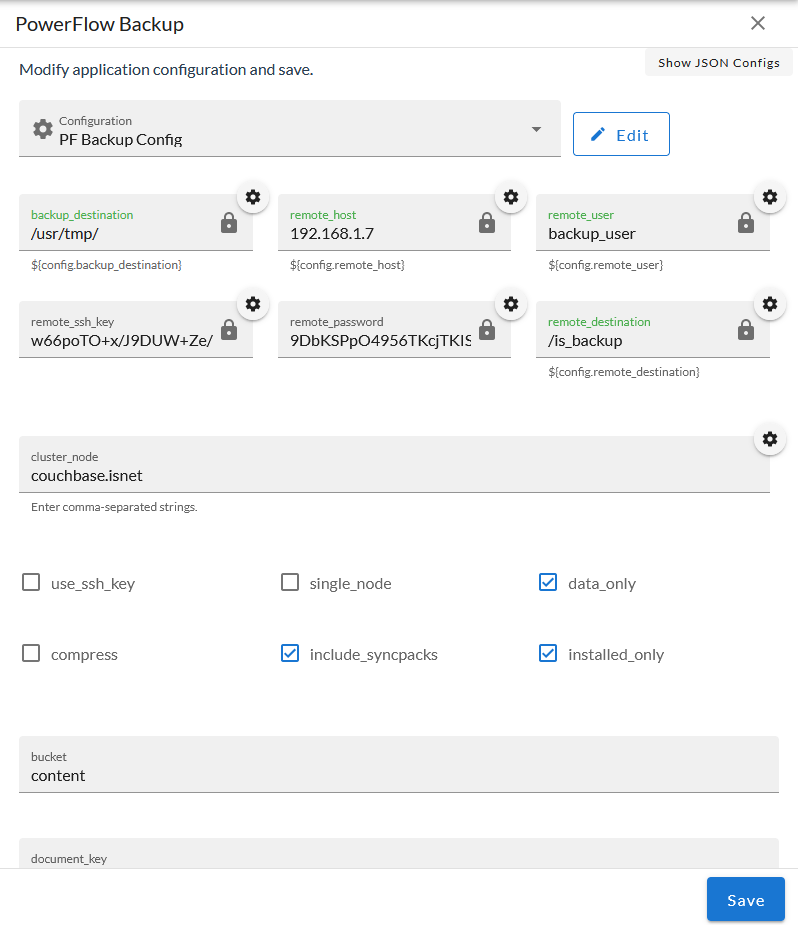Click gear icon above remote_ssh_key field
The width and height of the screenshot is (798, 925).
pos(252,304)
